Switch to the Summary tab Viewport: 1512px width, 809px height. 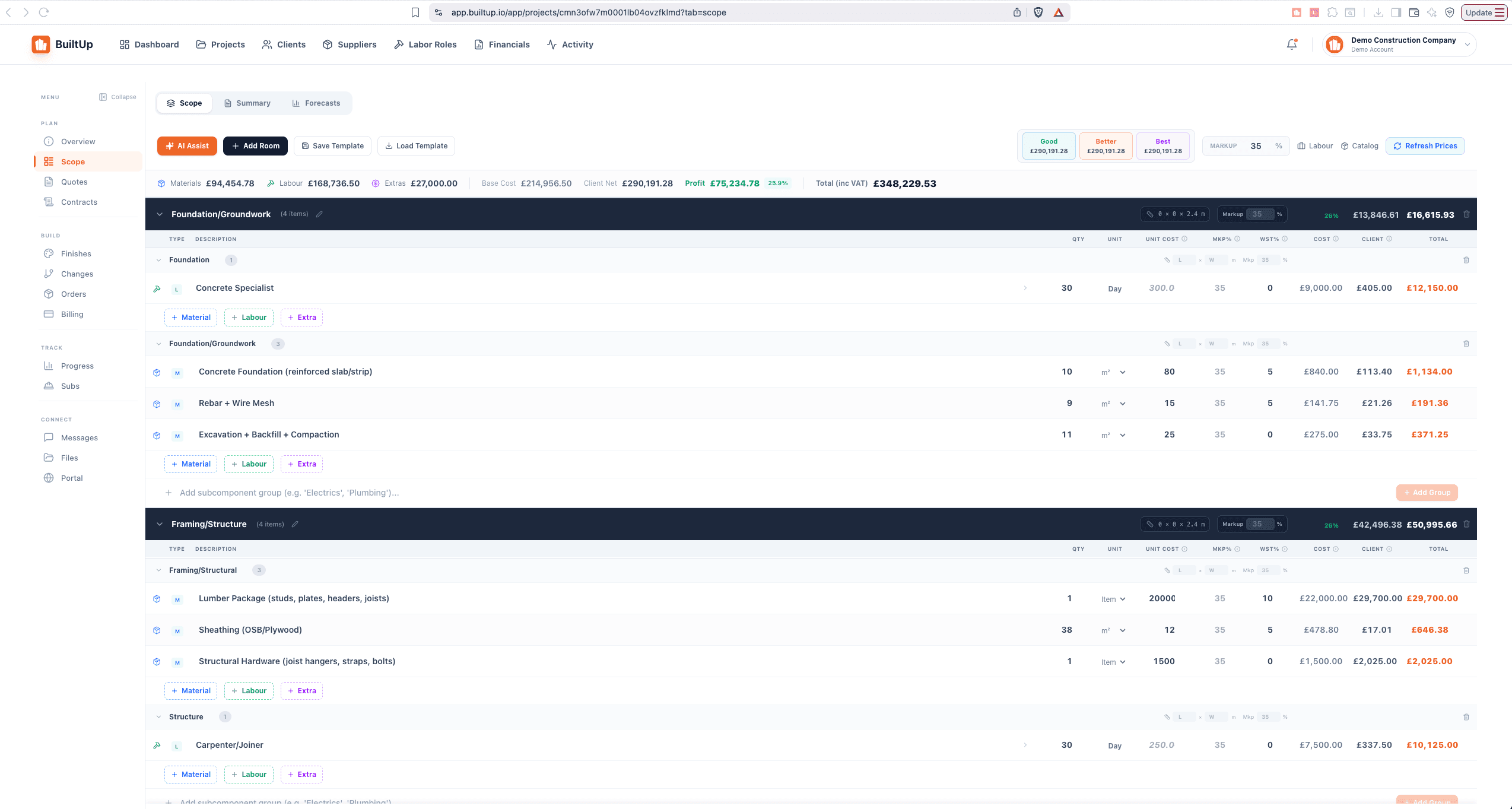[x=247, y=103]
